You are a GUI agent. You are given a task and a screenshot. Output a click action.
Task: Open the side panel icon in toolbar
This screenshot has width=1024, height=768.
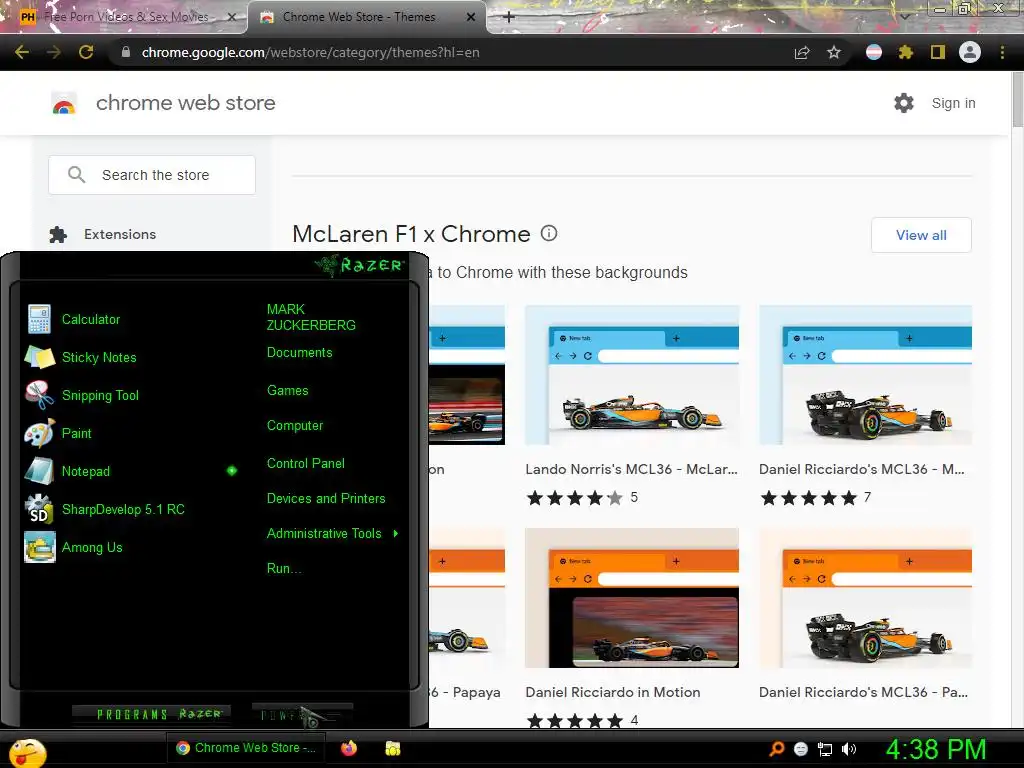point(937,52)
